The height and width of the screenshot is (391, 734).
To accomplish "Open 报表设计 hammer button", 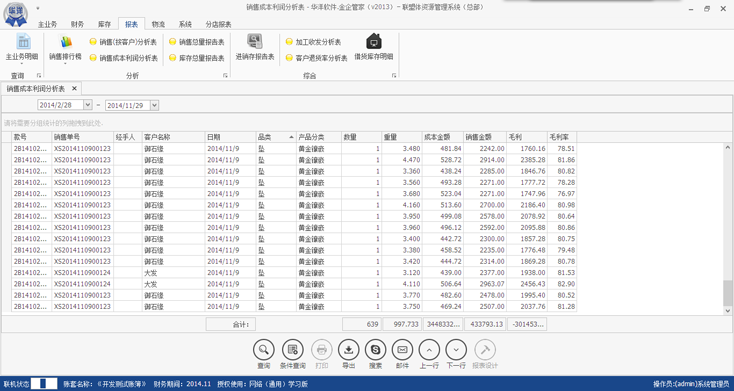I will (485, 349).
